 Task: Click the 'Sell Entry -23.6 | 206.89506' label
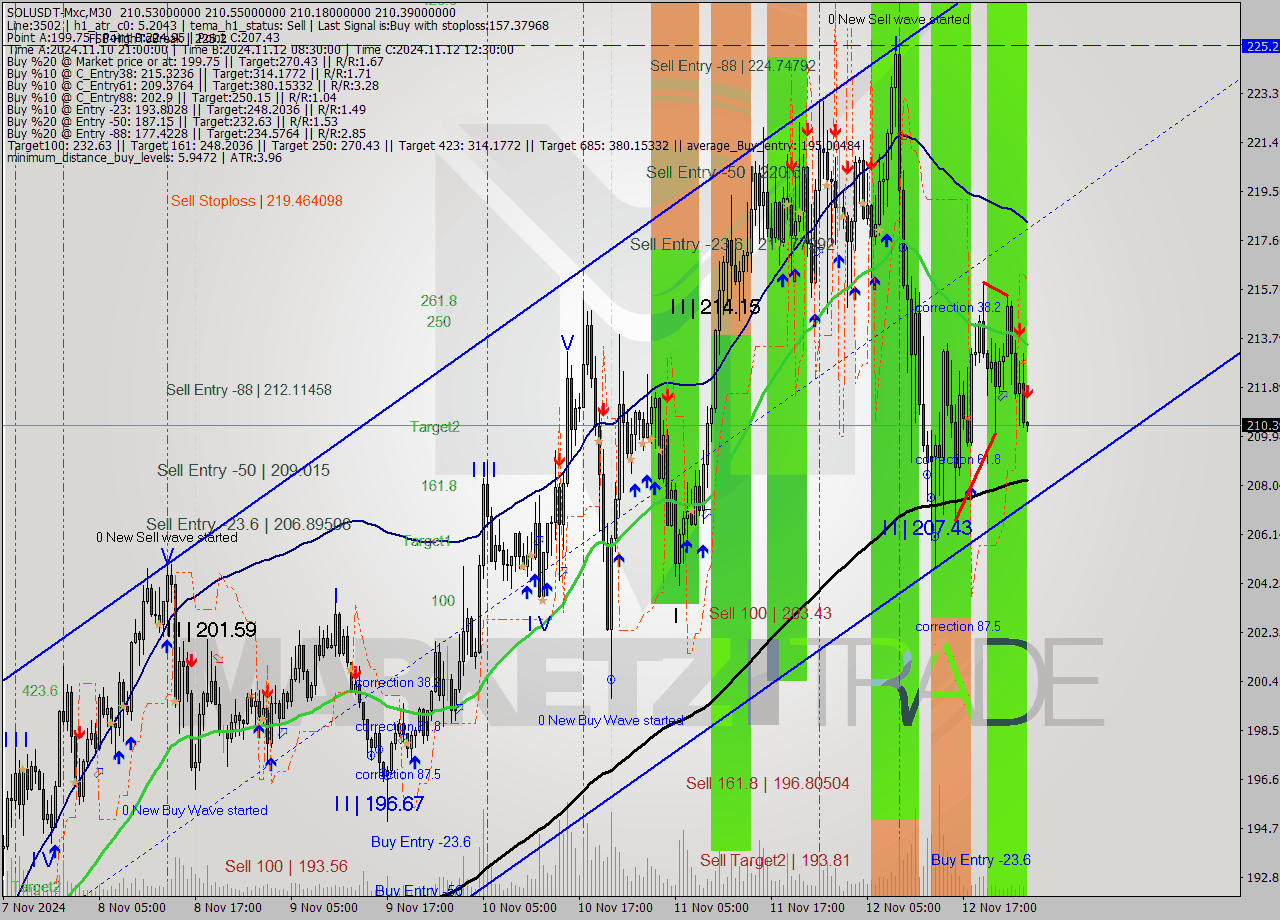click(x=249, y=524)
